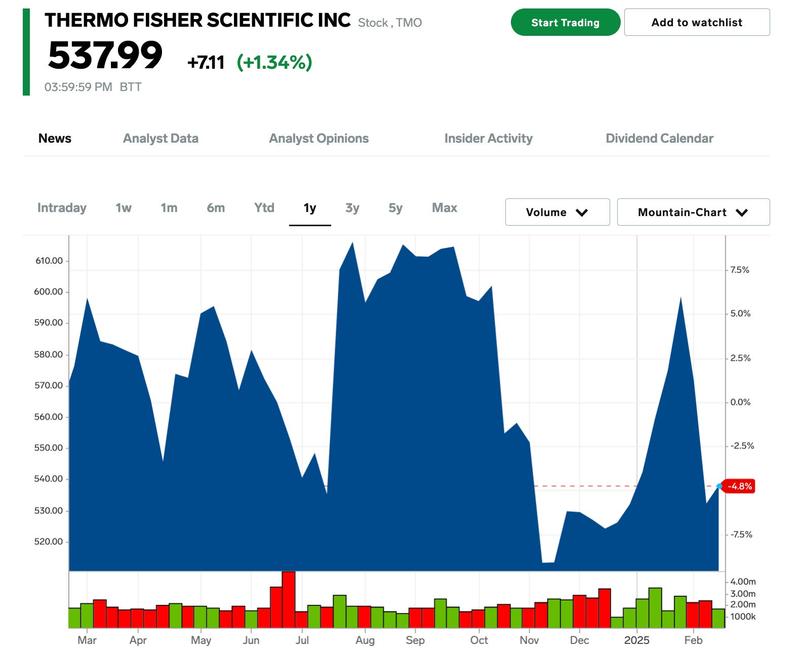This screenshot has width=800, height=660.
Task: Click the Start Trading button
Action: (x=565, y=22)
